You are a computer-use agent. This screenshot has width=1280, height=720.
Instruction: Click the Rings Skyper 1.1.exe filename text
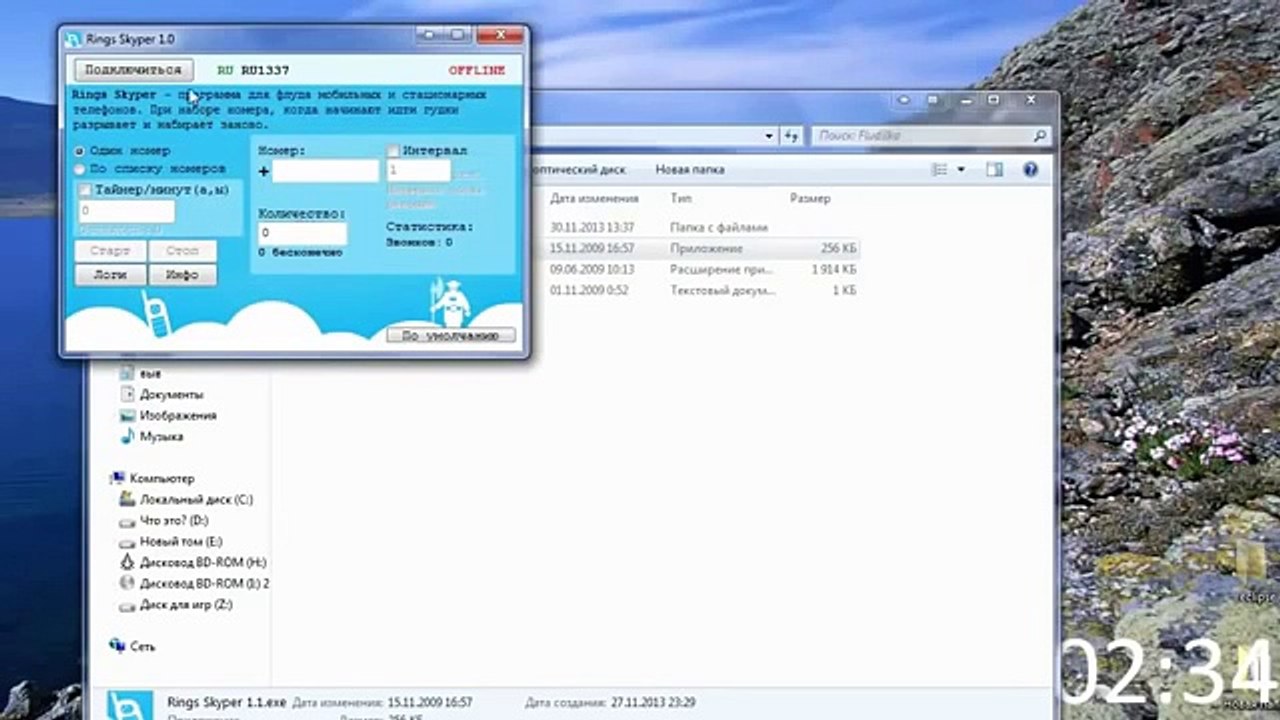225,703
